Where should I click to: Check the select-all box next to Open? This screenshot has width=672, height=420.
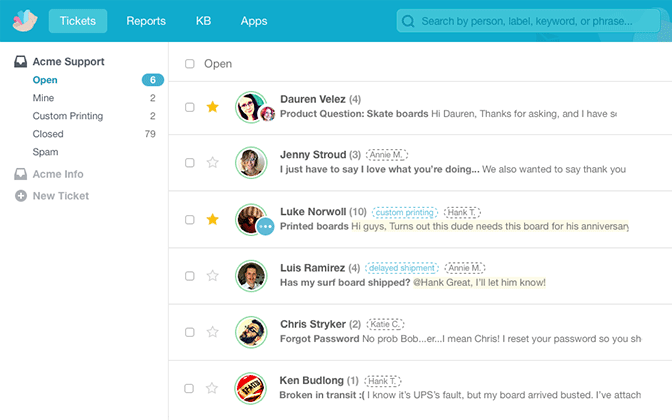190,64
